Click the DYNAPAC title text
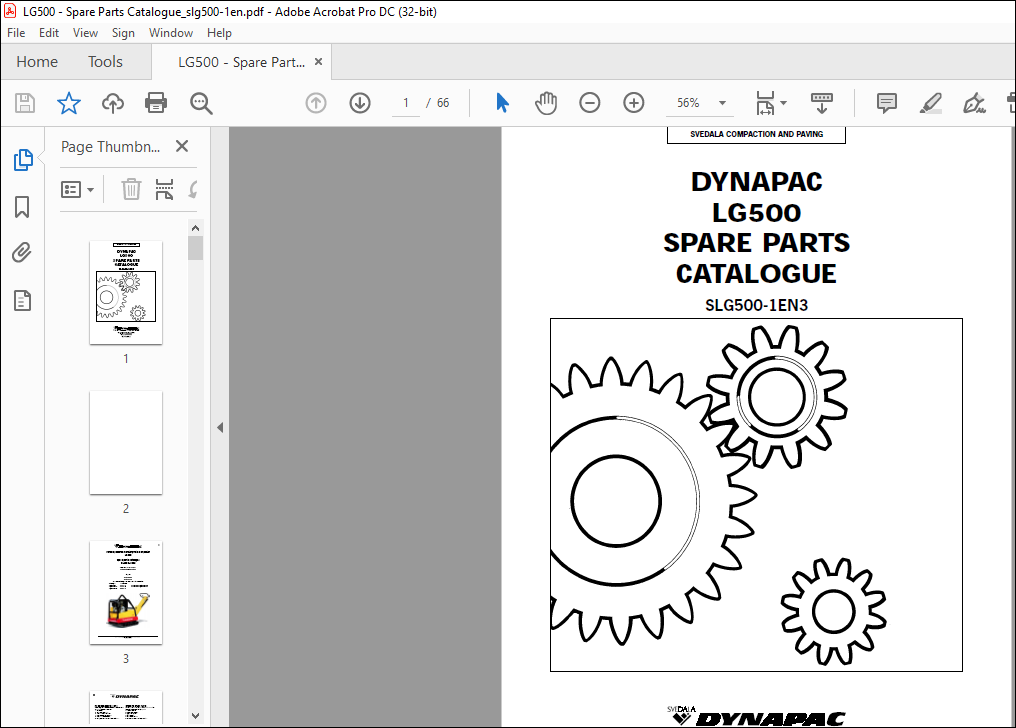Viewport: 1016px width, 728px height. pyautogui.click(x=756, y=182)
